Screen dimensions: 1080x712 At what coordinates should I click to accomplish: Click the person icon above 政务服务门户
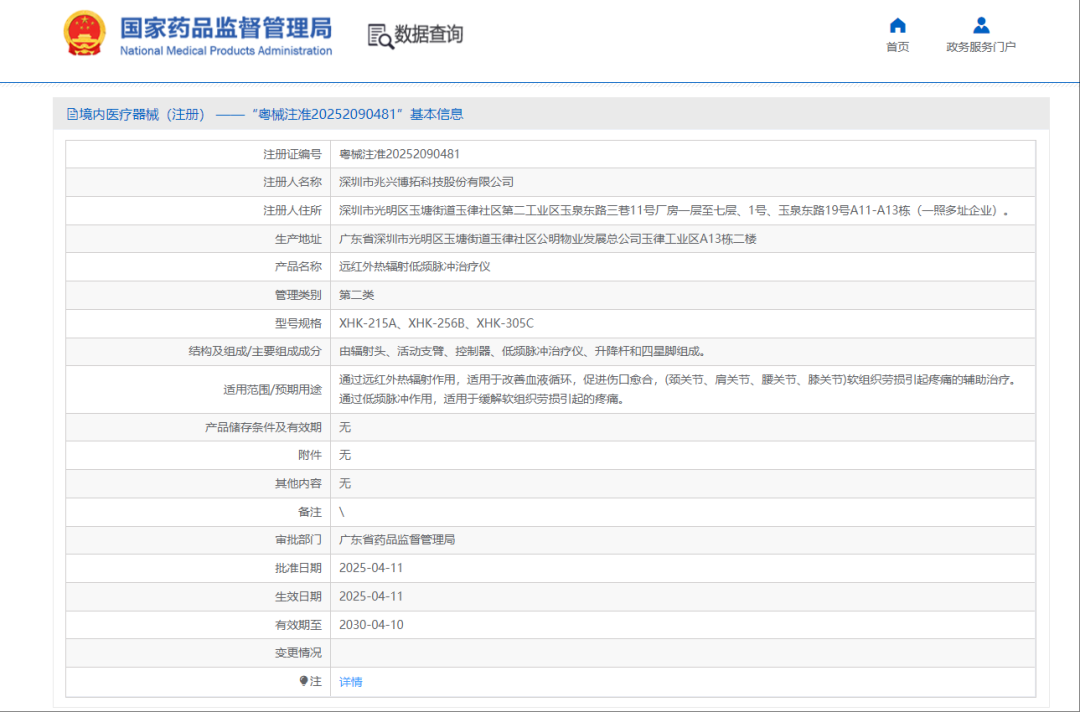pyautogui.click(x=981, y=25)
